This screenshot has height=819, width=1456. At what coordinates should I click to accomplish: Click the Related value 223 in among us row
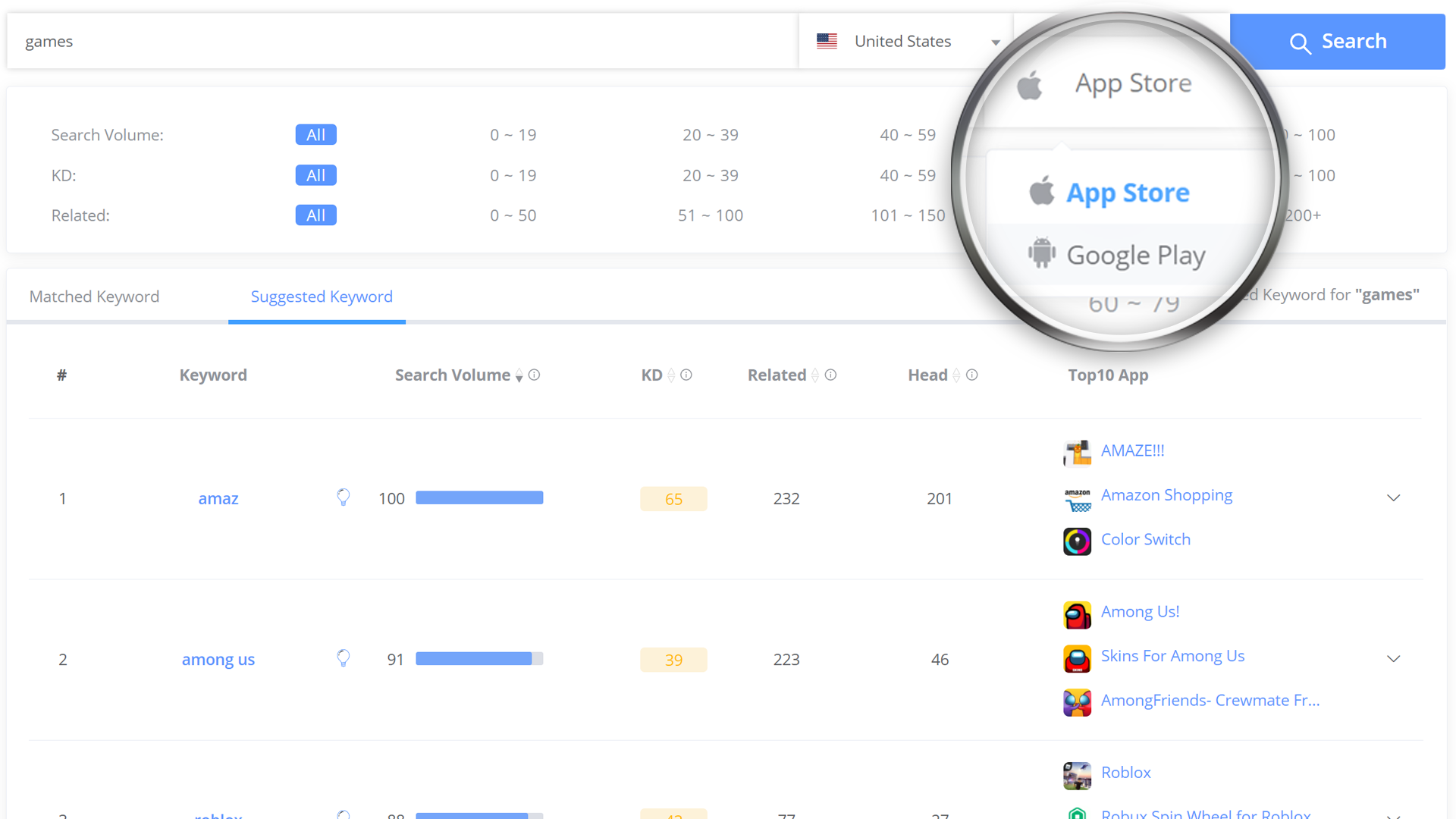click(786, 660)
